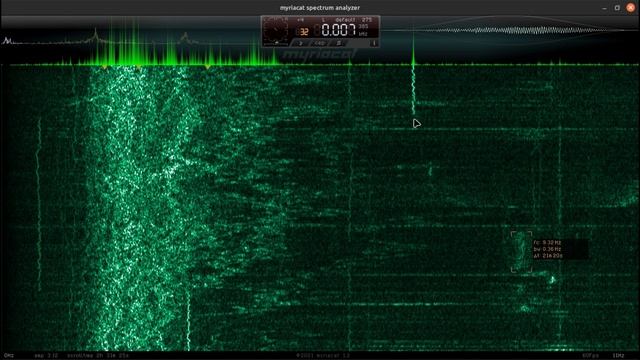Viewport: 640px width, 360px height.
Task: Click the scroll time readout in status bar
Action: coord(98,356)
